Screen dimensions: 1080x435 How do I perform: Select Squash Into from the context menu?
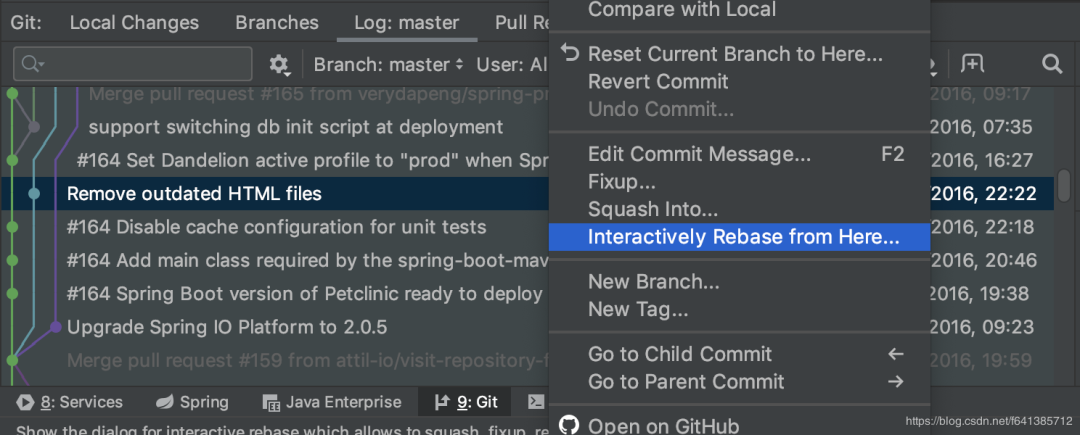(652, 209)
